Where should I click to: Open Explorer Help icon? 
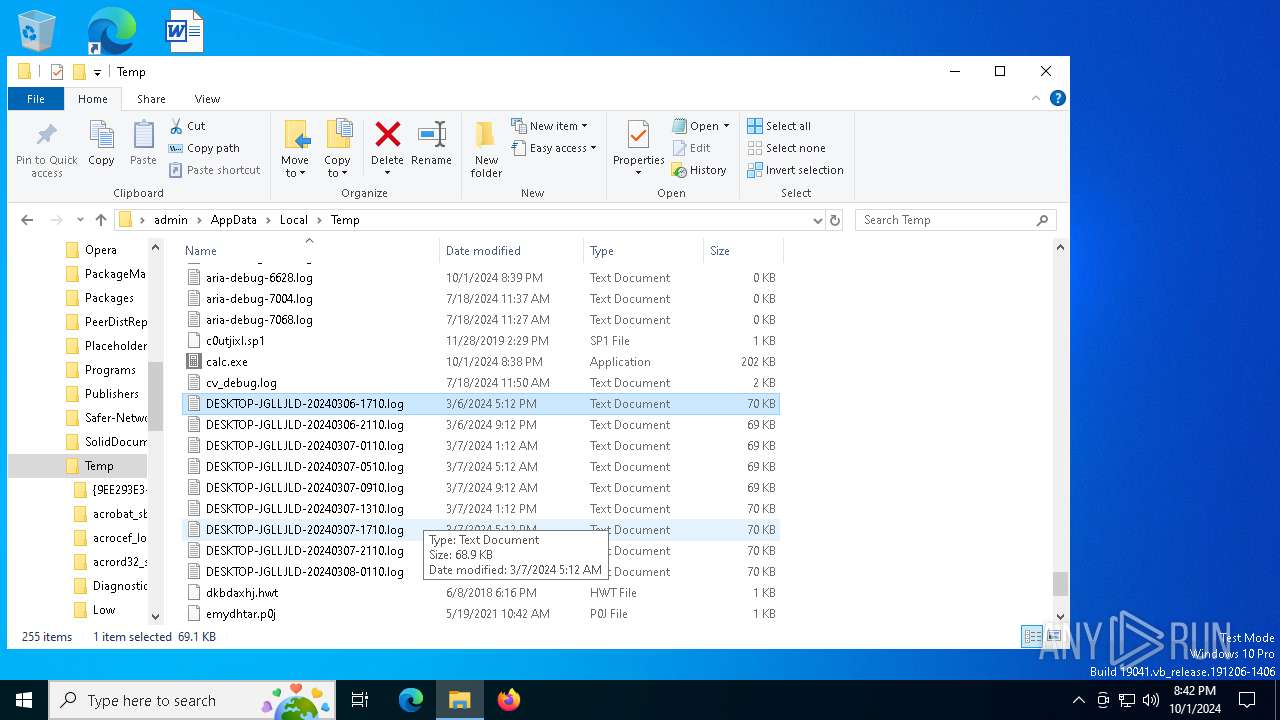(1057, 98)
